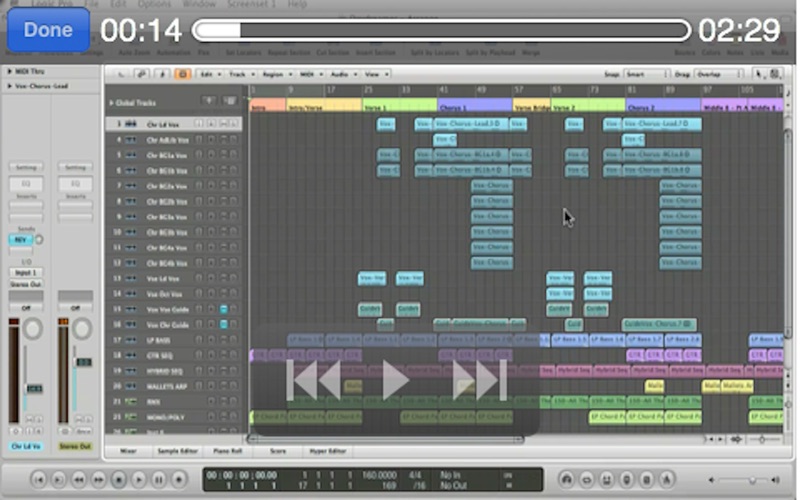Click the video progress bar
800x500 pixels.
click(441, 30)
